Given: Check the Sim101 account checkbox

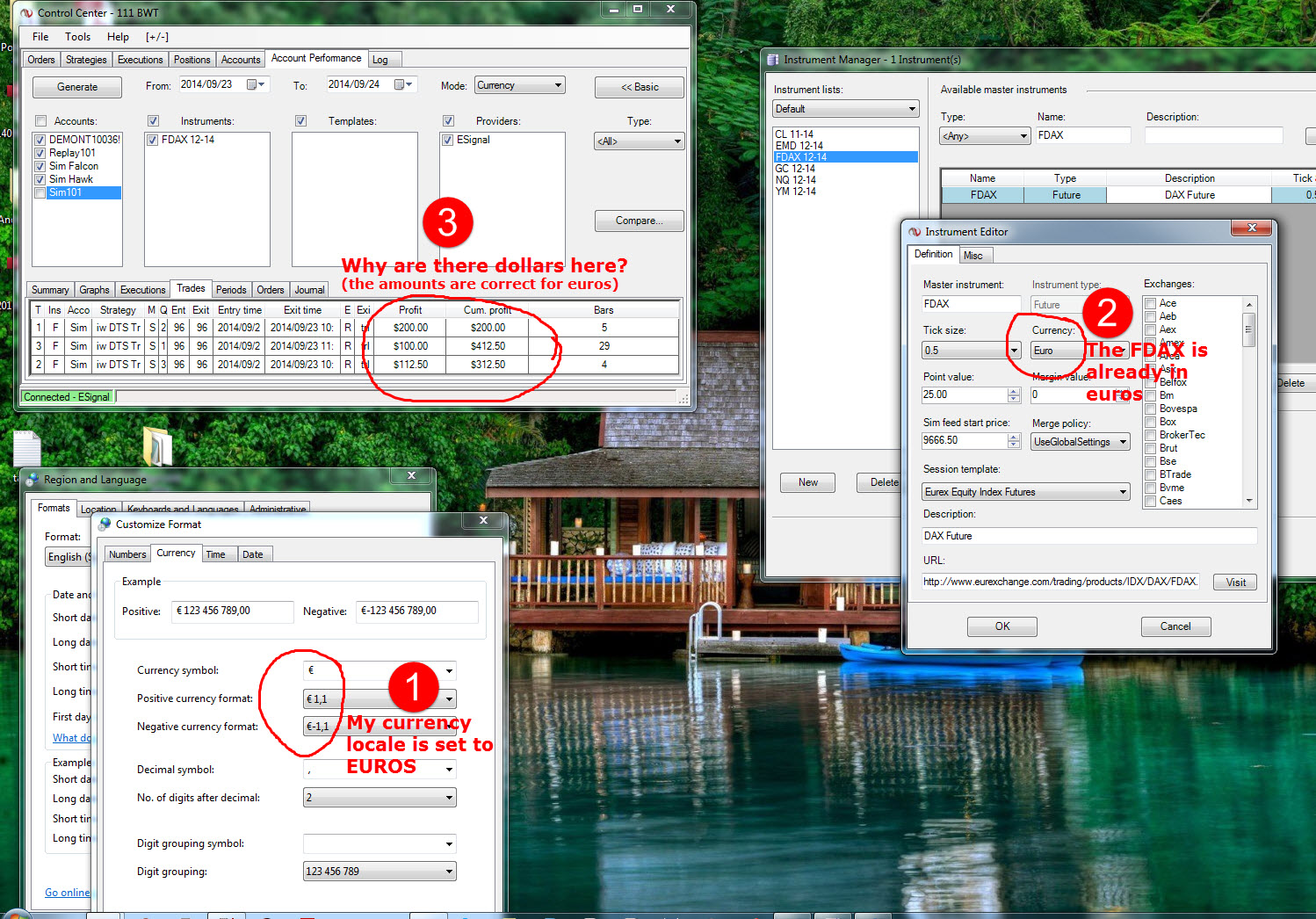Looking at the screenshot, I should (40, 192).
